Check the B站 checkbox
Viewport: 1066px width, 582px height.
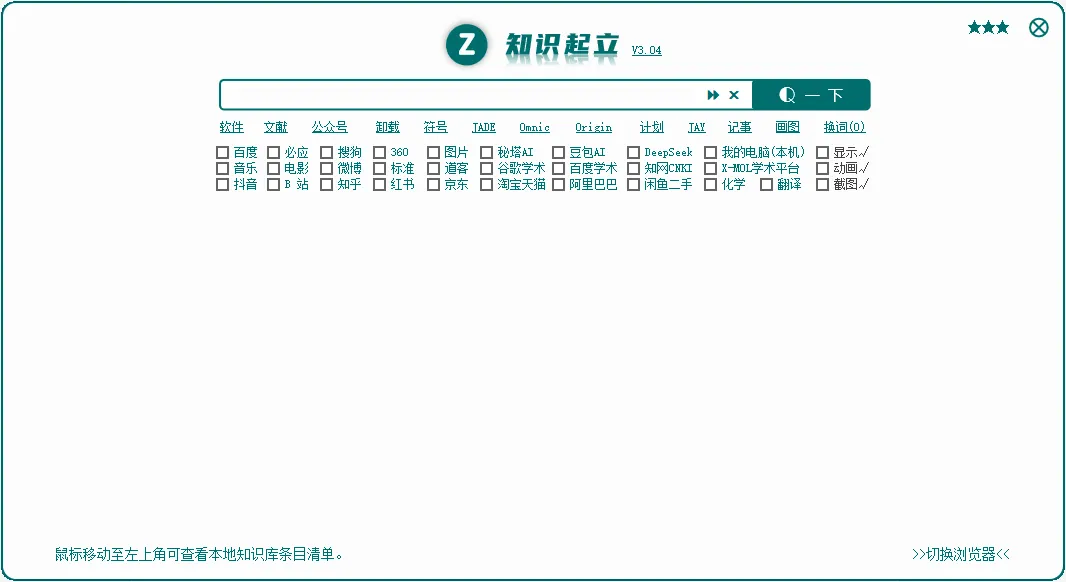273,184
